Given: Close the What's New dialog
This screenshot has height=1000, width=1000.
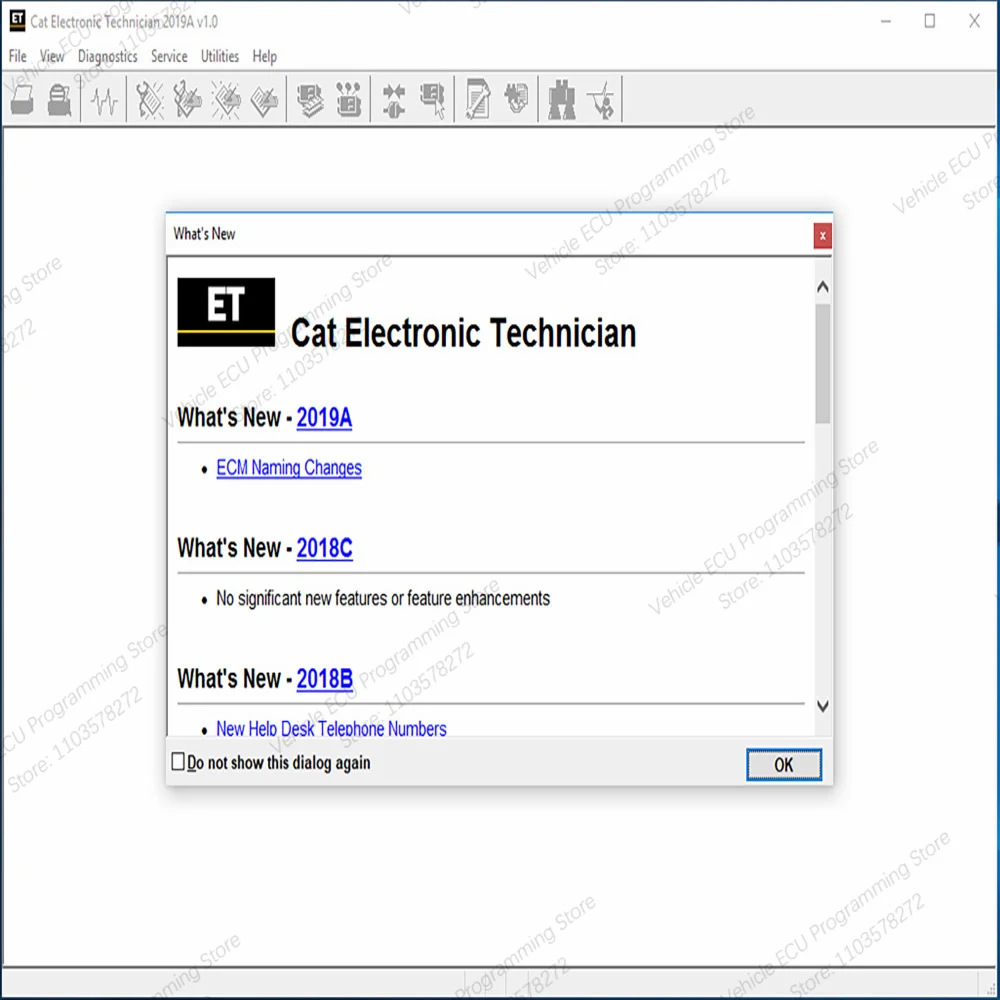Looking at the screenshot, I should coord(822,236).
